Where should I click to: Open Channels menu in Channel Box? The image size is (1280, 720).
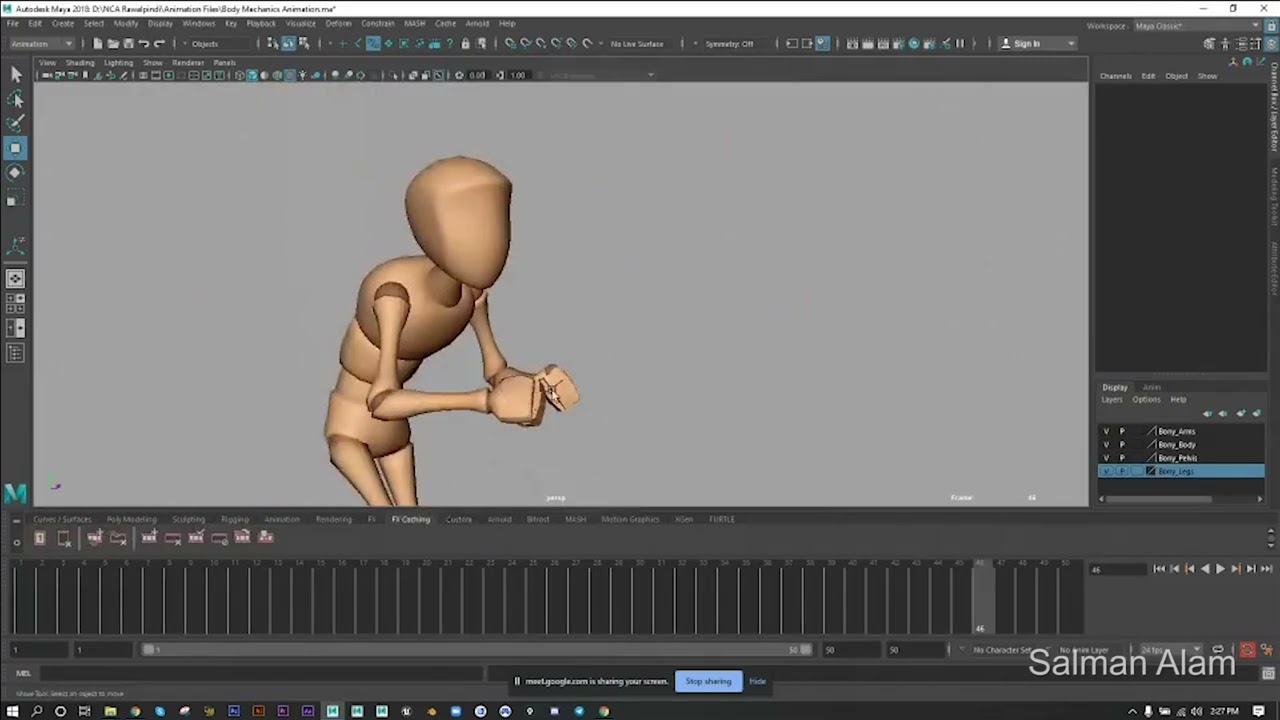(x=1115, y=76)
